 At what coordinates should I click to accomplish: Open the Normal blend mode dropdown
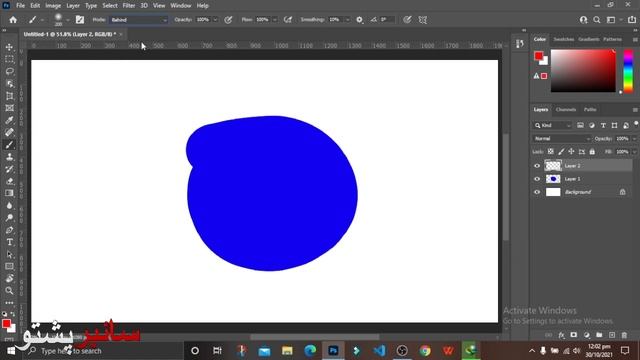[x=562, y=139]
